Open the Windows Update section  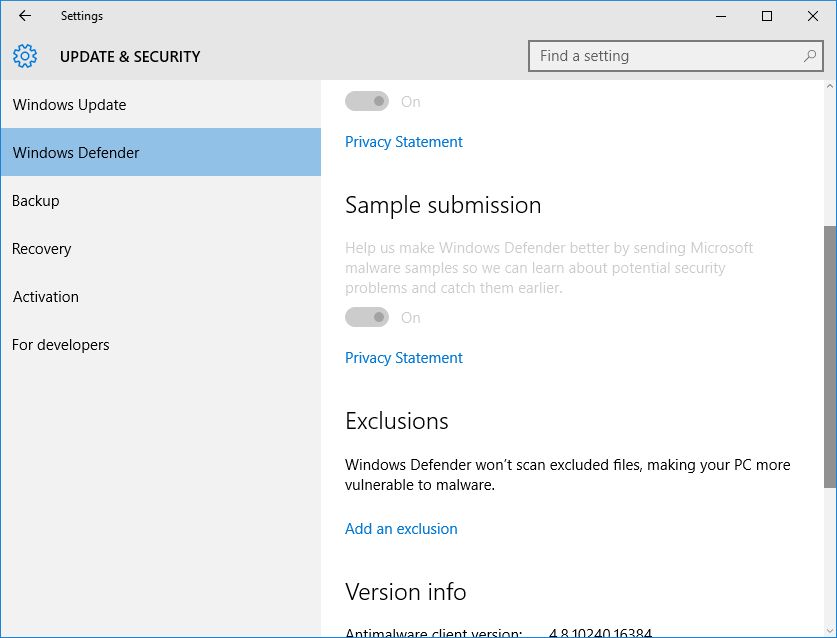[161, 104]
